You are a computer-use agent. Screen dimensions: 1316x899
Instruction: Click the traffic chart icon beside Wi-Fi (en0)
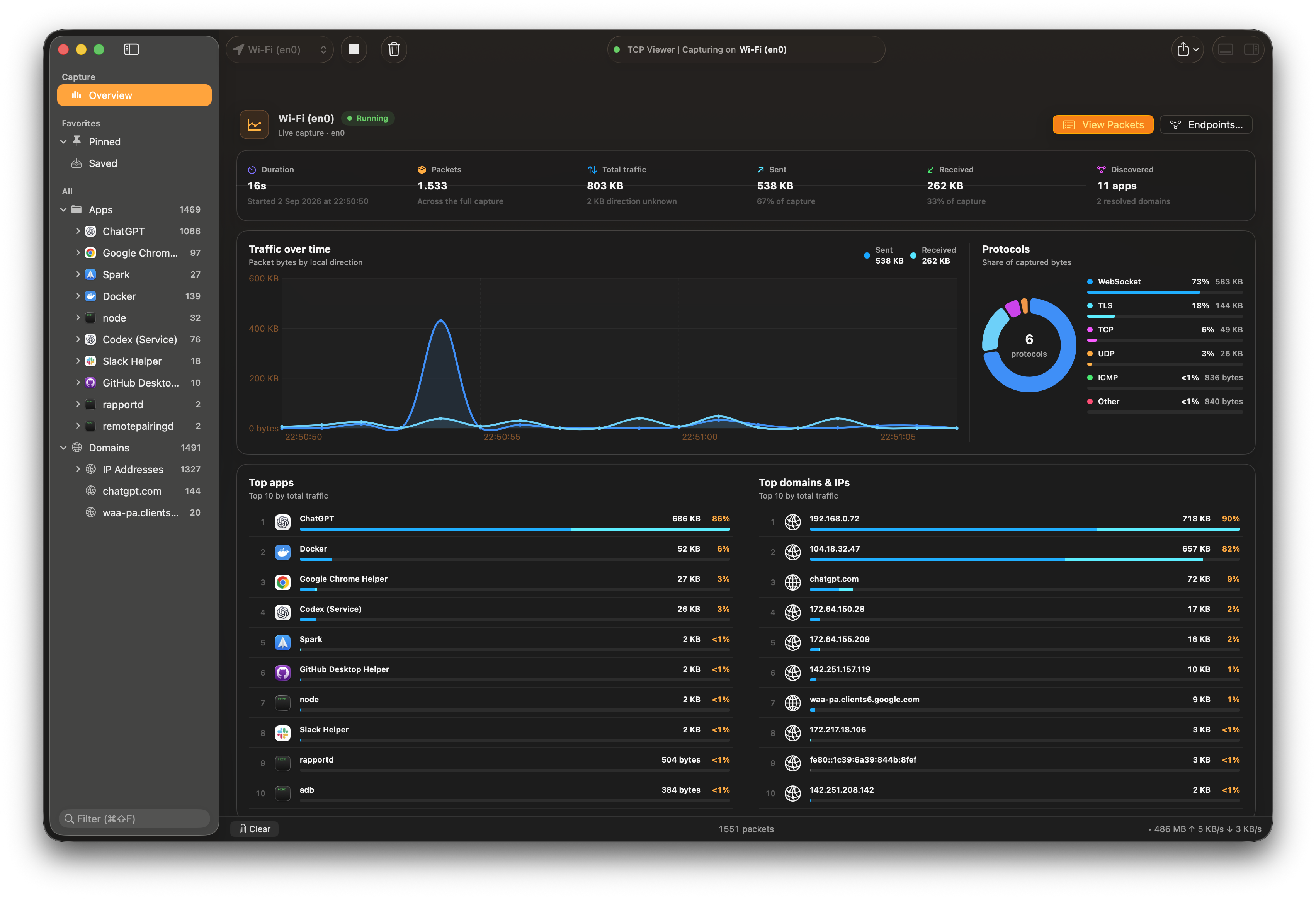click(254, 124)
